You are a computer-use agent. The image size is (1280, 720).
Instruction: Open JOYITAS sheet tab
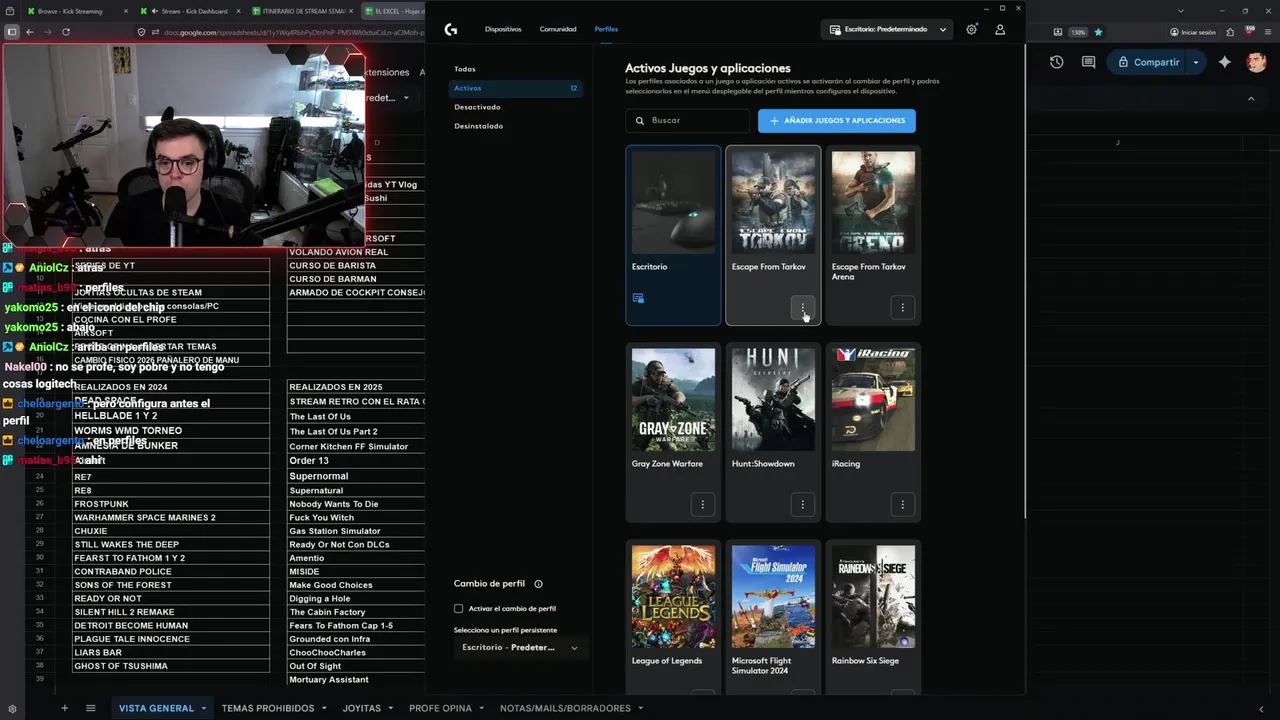tap(362, 708)
